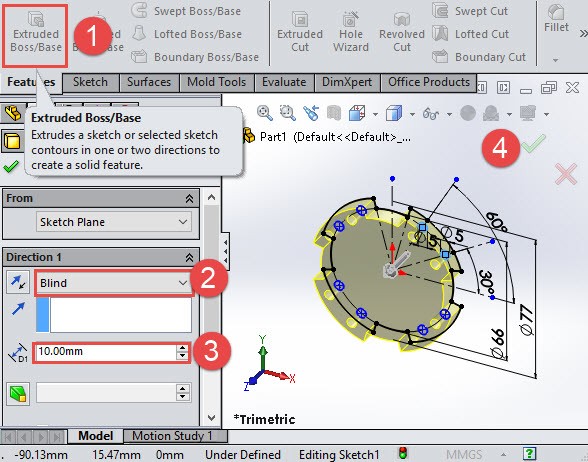This screenshot has height=462, width=588.
Task: Click Previous View icon
Action: pyautogui.click(x=311, y=113)
